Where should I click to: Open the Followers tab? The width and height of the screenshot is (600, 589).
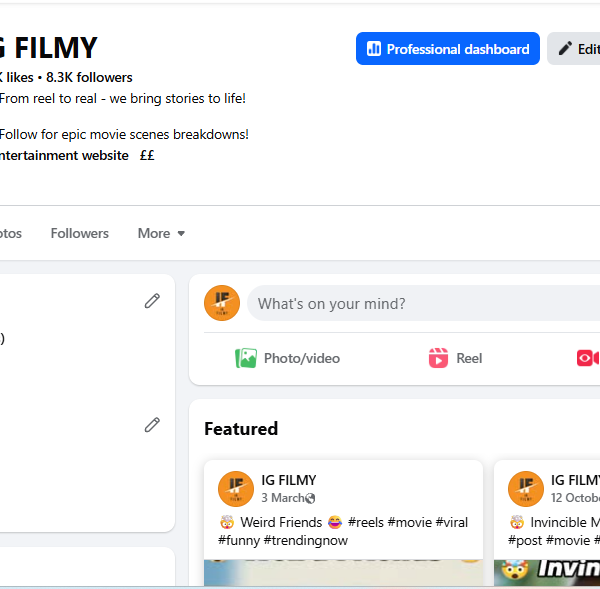(x=80, y=233)
